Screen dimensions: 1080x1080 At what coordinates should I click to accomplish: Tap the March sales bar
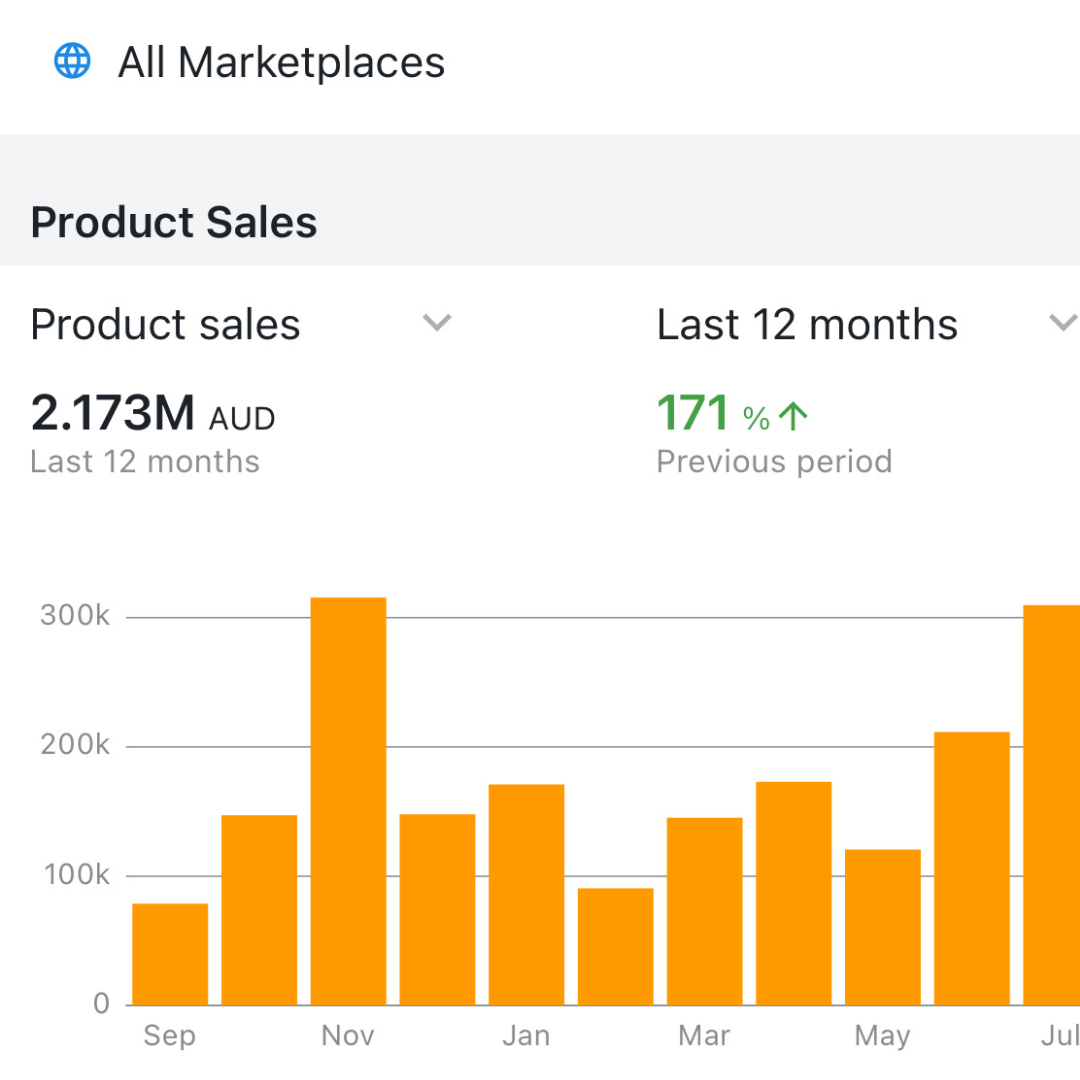705,911
